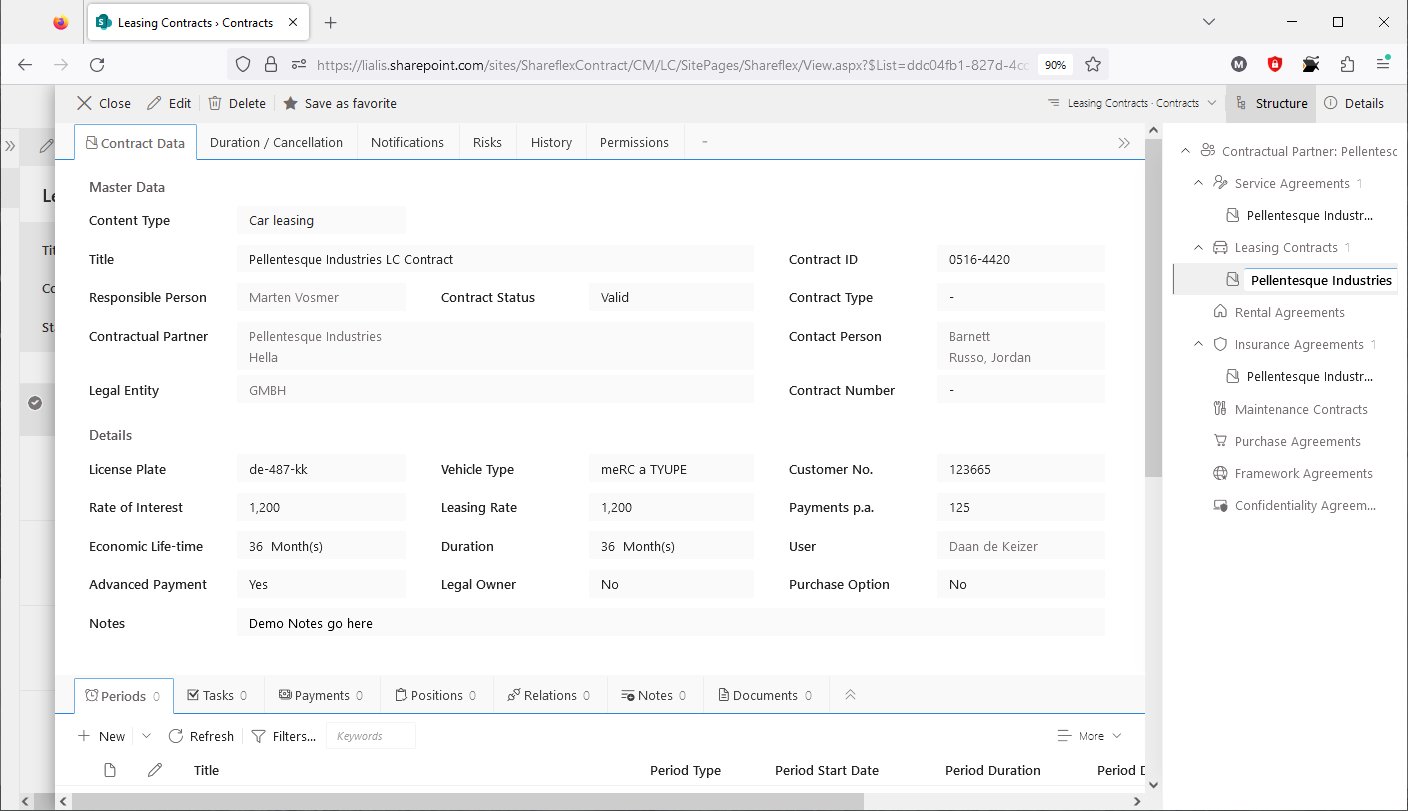
Task: Reload the current page
Action: point(97,64)
